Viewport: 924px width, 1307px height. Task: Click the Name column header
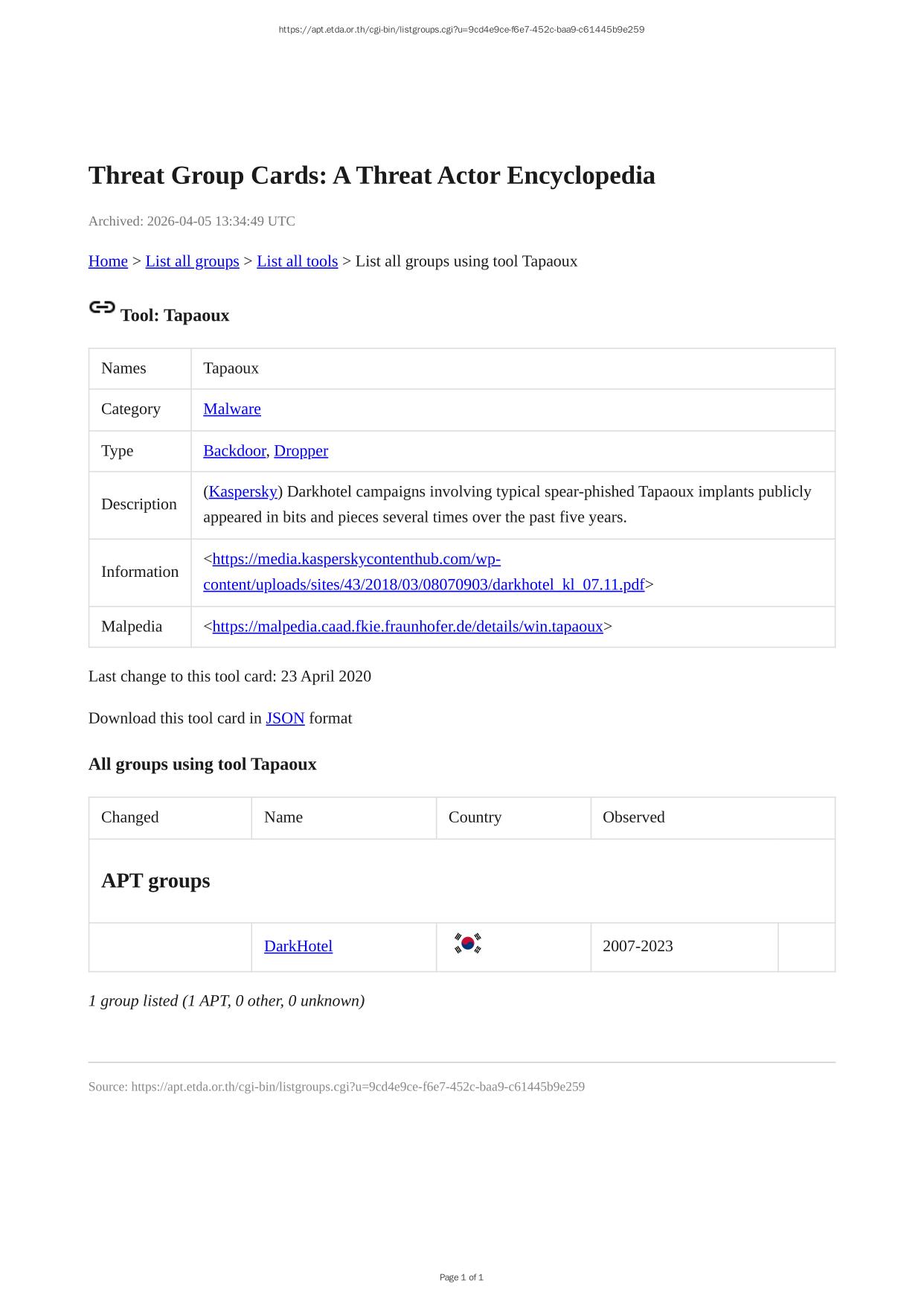click(x=283, y=817)
